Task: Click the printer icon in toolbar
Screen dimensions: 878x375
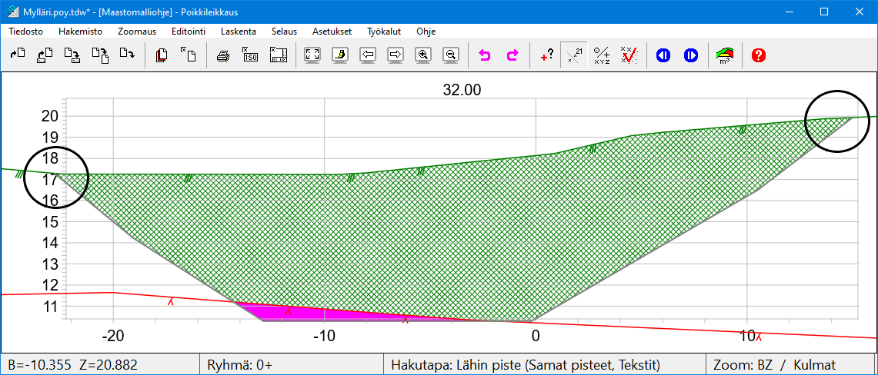Action: (223, 55)
